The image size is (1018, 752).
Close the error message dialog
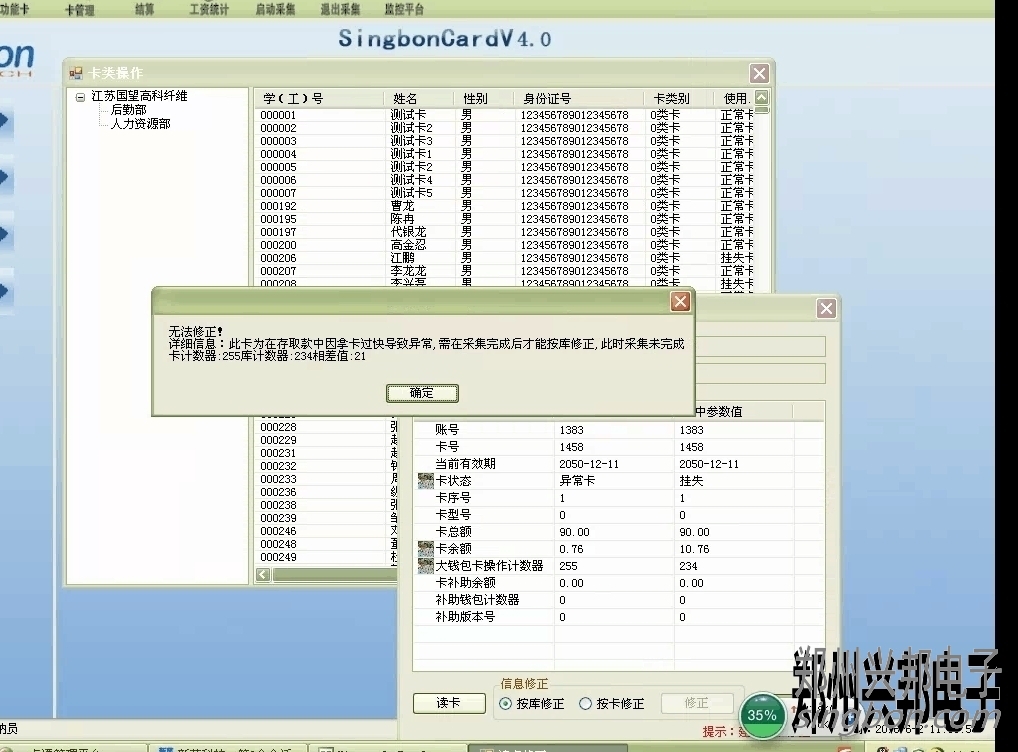pos(680,302)
